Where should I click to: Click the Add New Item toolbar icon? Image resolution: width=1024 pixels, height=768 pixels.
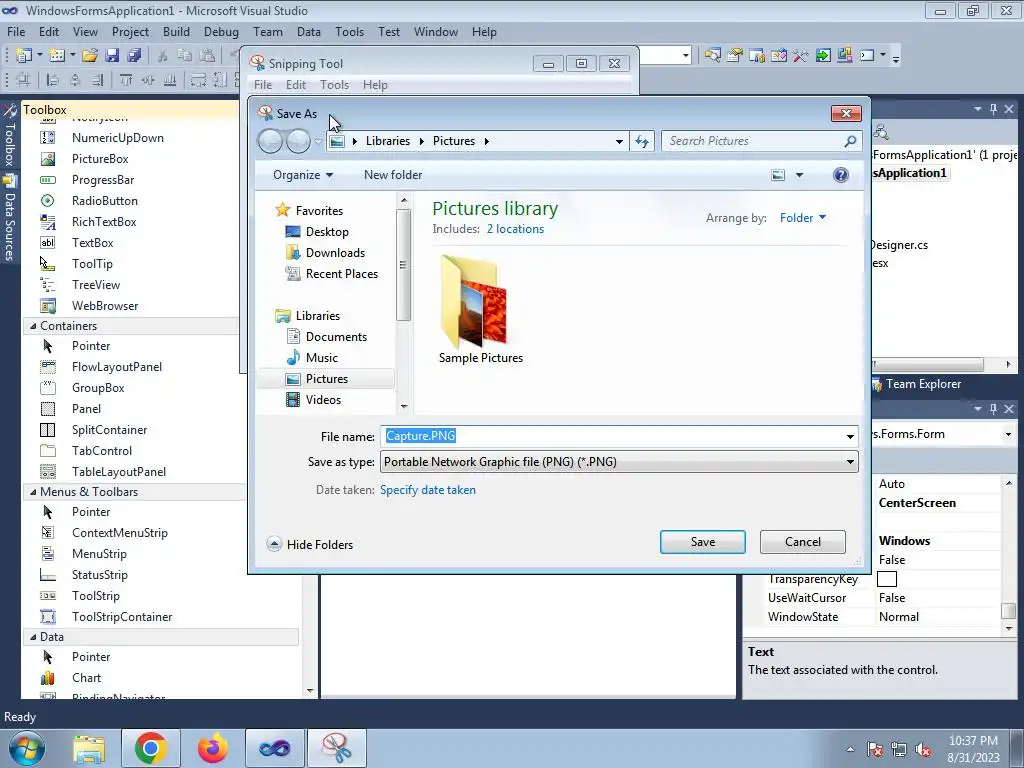(x=56, y=56)
